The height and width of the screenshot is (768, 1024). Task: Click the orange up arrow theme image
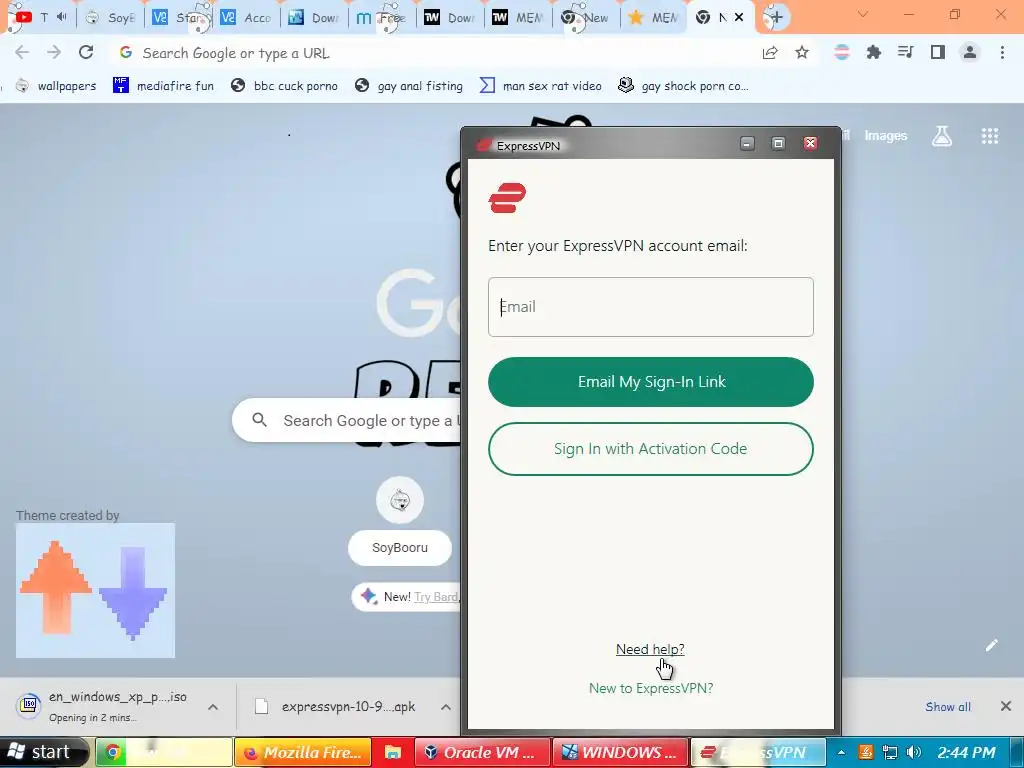tap(56, 586)
